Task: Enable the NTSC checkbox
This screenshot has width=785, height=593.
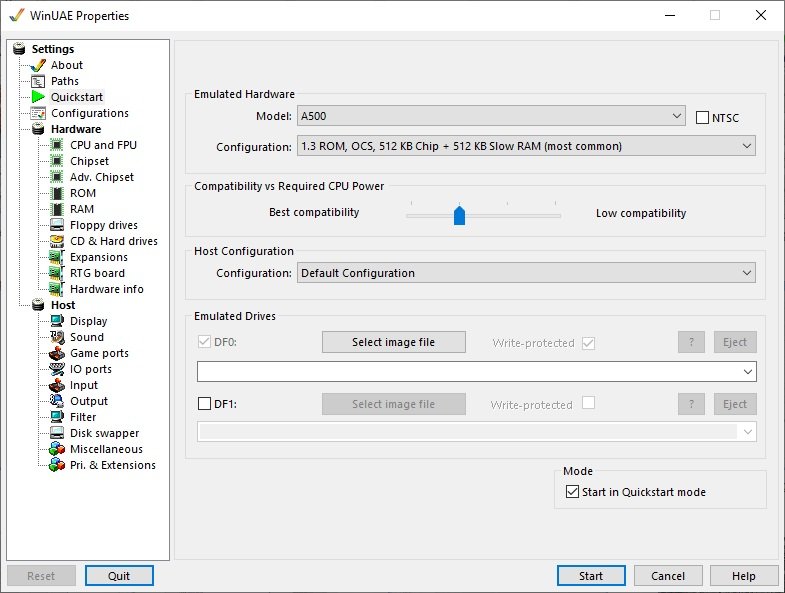Action: [702, 118]
